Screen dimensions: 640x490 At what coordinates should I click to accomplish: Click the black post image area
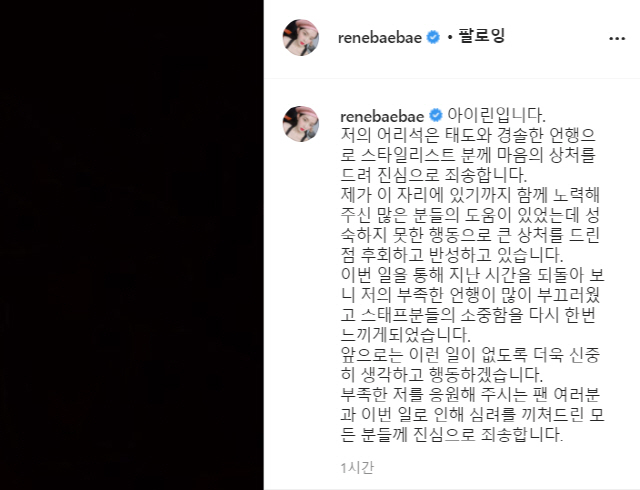[131, 245]
